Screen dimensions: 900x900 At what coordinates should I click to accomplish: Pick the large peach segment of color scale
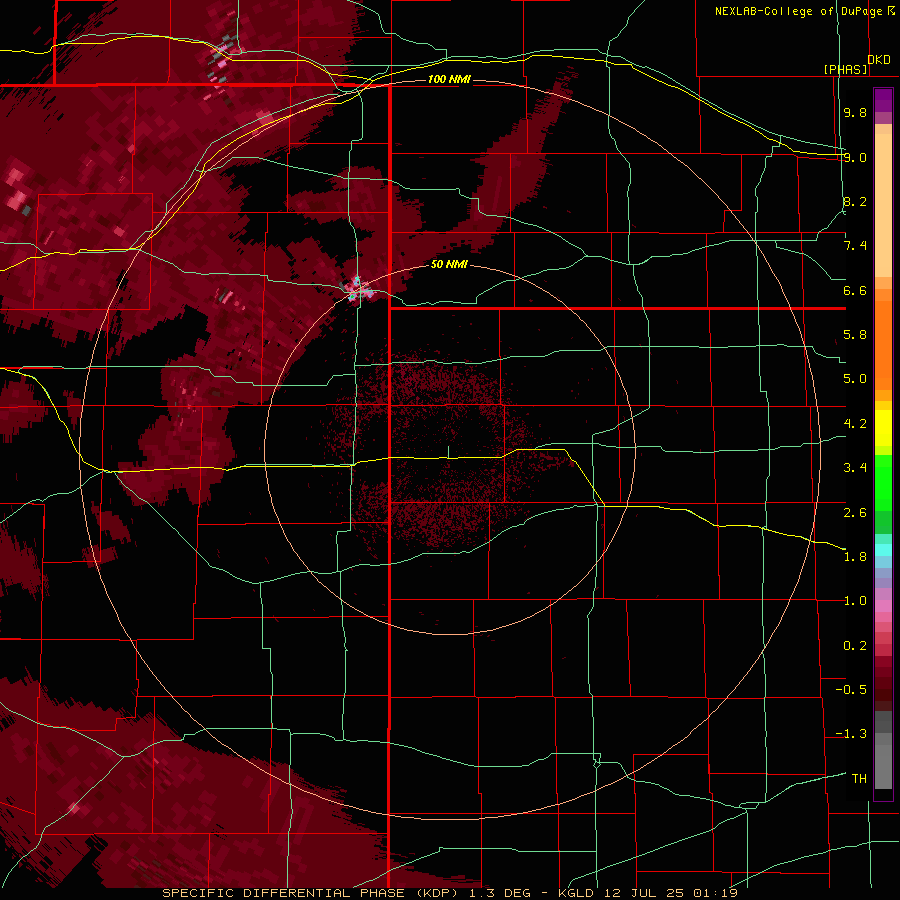(883, 205)
